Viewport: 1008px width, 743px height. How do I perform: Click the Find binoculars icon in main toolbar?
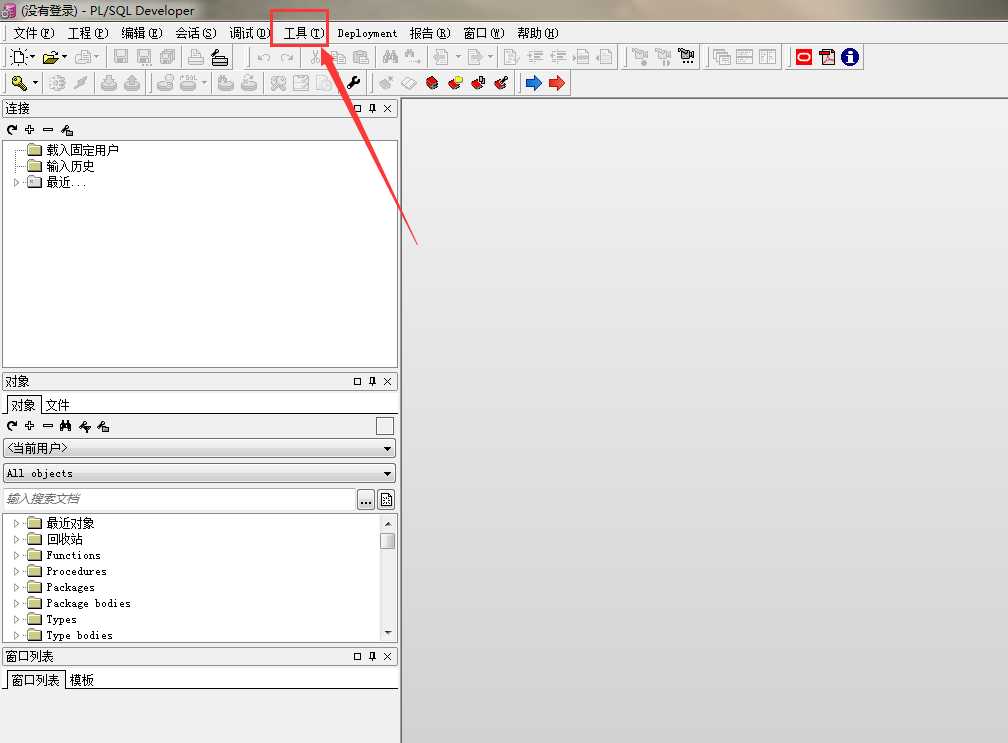pos(390,57)
